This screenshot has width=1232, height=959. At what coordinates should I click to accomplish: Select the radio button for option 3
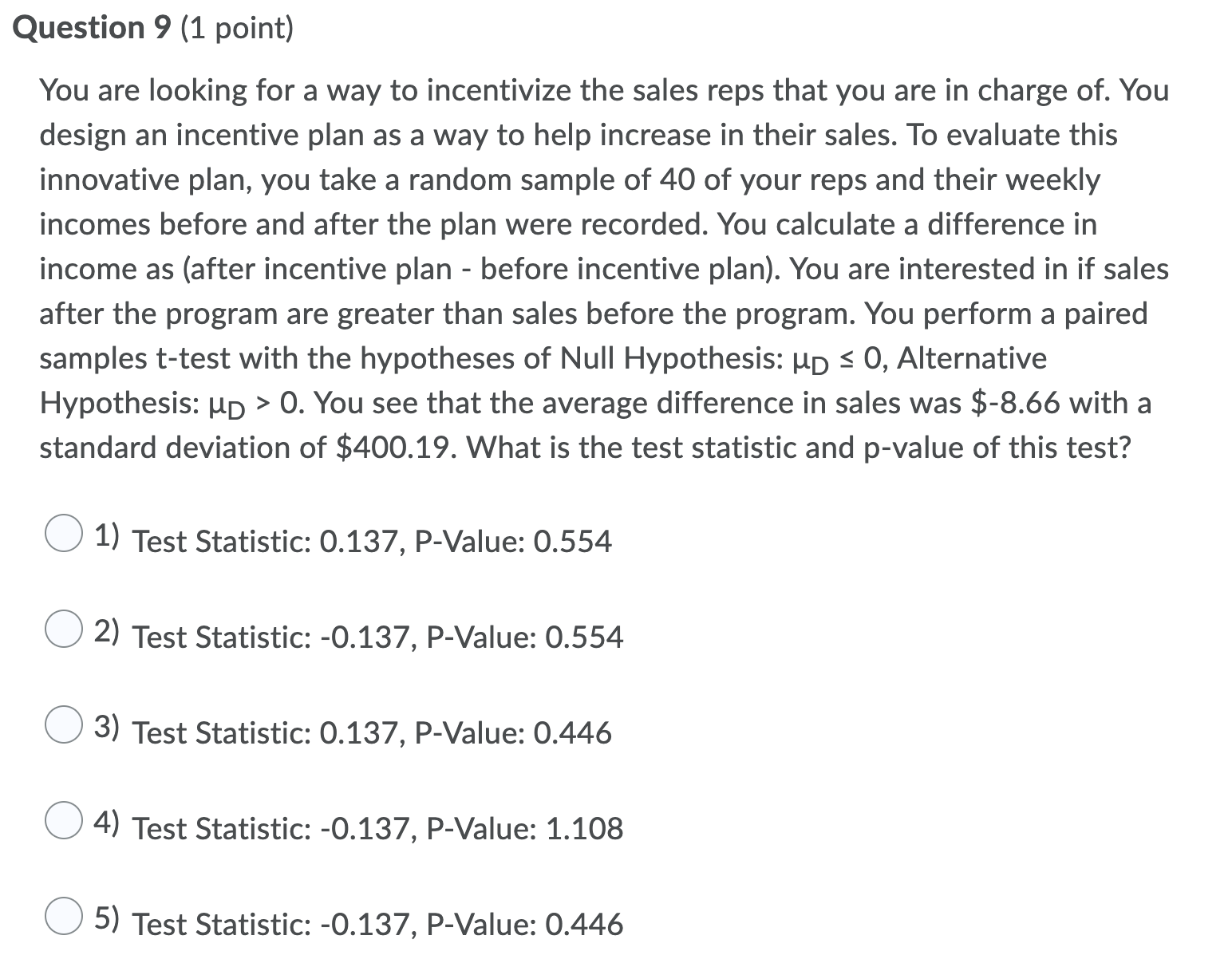(x=64, y=724)
